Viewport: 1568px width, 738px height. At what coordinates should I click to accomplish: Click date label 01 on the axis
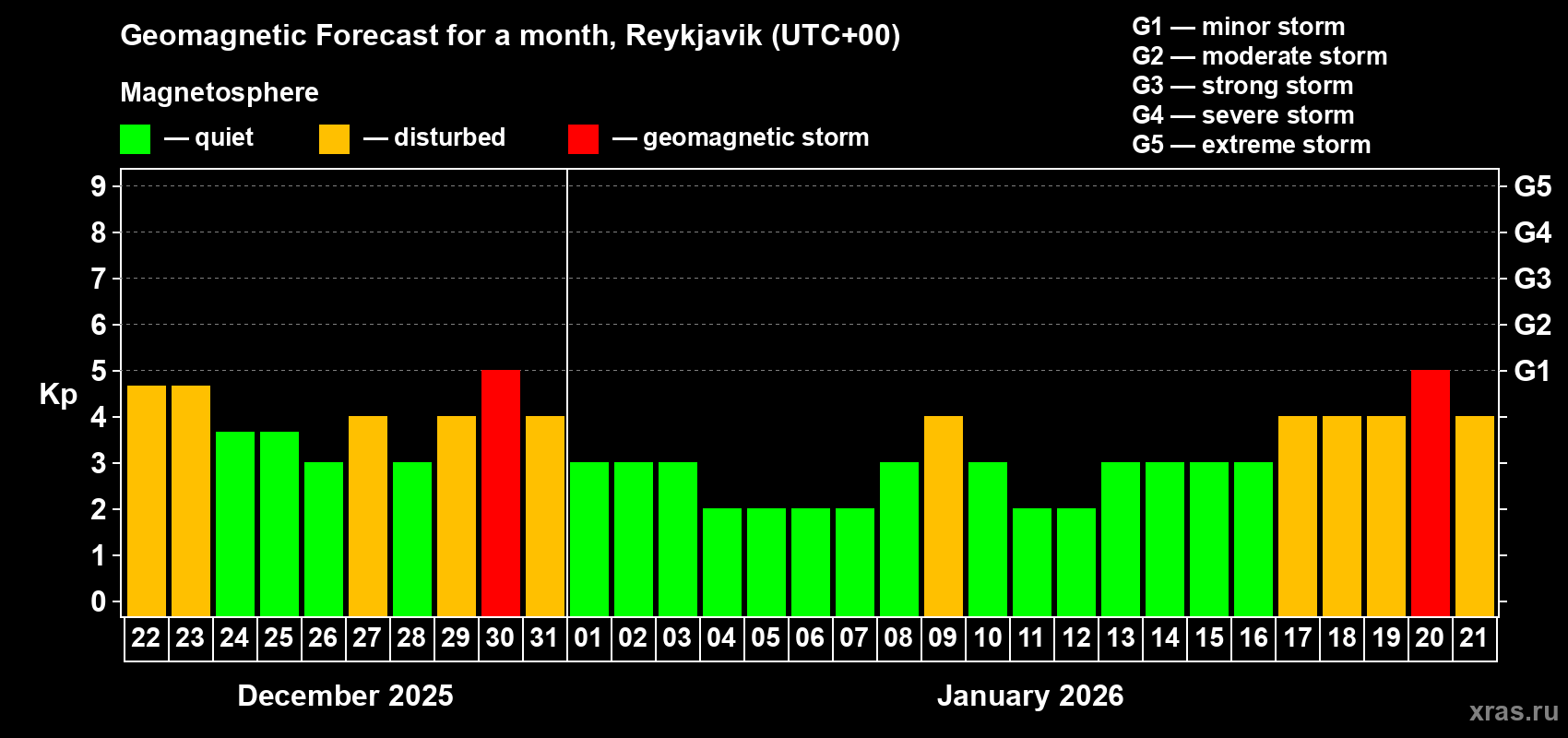pos(588,638)
